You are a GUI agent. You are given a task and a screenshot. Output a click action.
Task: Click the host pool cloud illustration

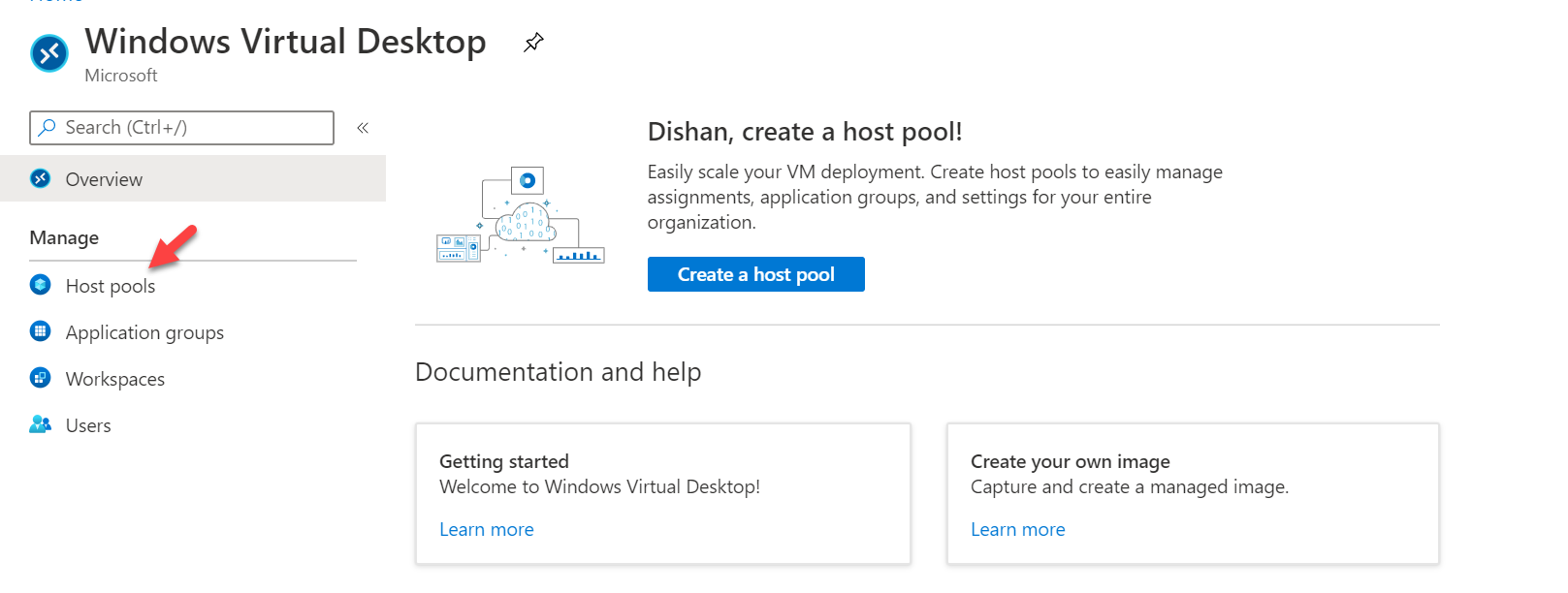pyautogui.click(x=521, y=215)
